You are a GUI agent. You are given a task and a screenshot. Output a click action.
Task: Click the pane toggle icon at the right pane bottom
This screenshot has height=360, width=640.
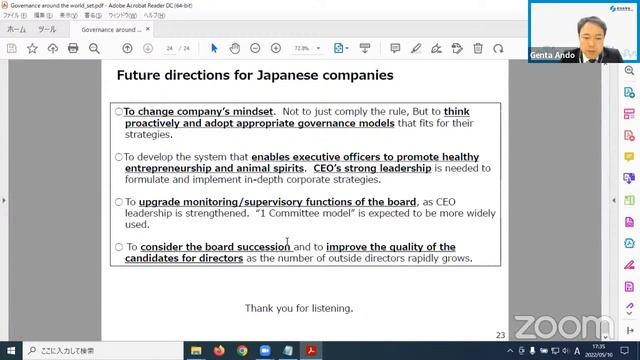click(x=629, y=330)
